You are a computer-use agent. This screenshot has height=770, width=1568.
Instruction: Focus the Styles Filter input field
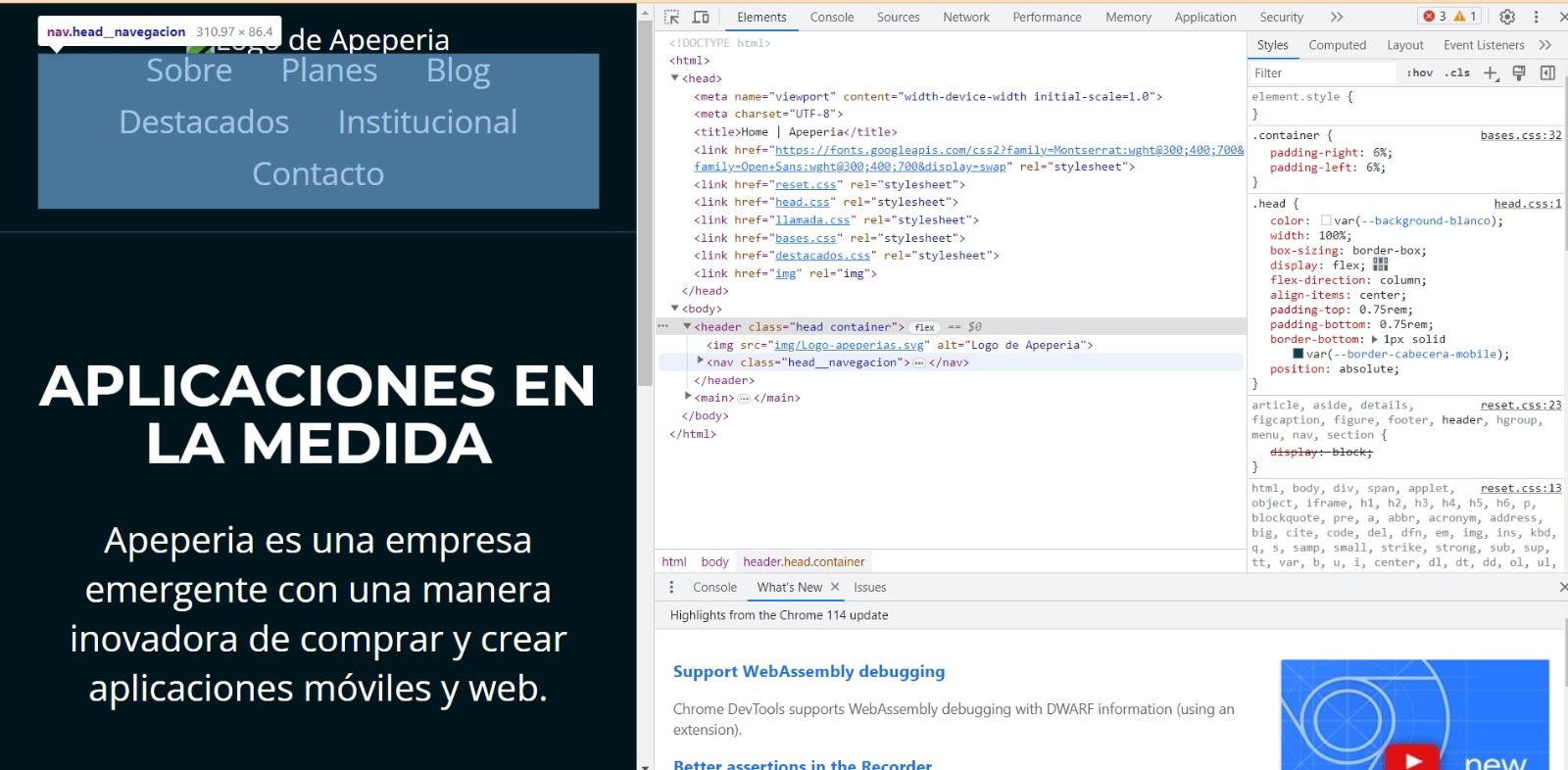click(1322, 73)
